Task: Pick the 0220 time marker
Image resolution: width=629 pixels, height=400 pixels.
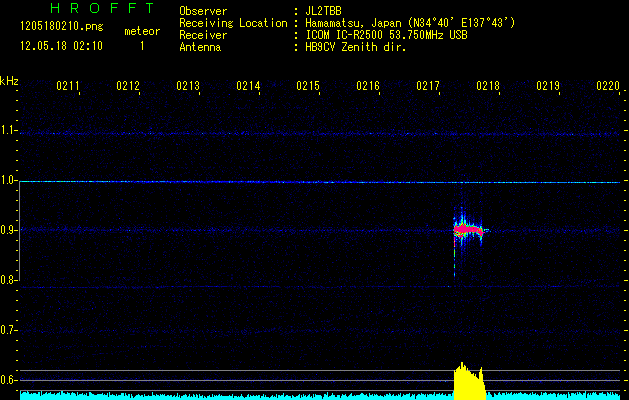Action: (x=608, y=87)
